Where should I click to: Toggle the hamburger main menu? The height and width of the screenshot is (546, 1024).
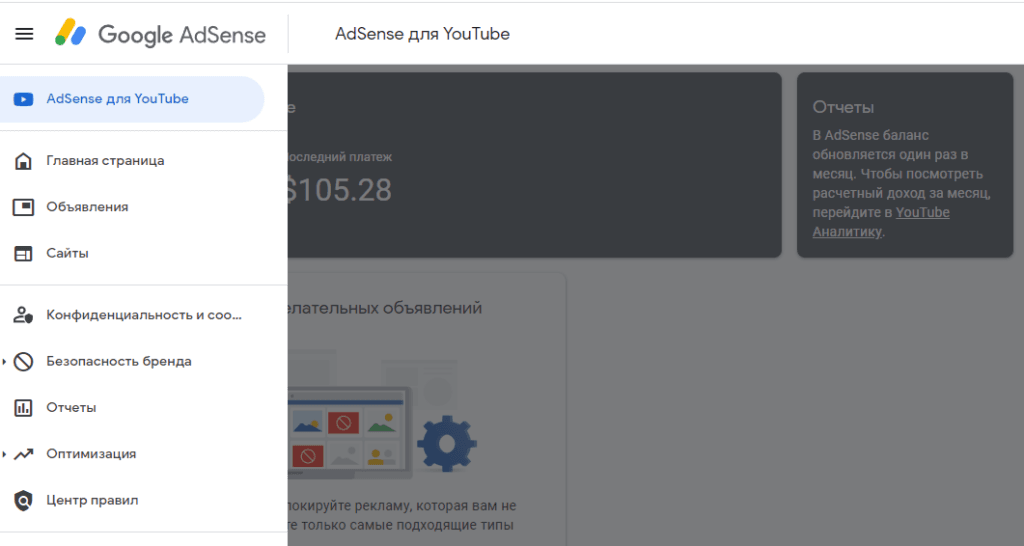coord(24,34)
